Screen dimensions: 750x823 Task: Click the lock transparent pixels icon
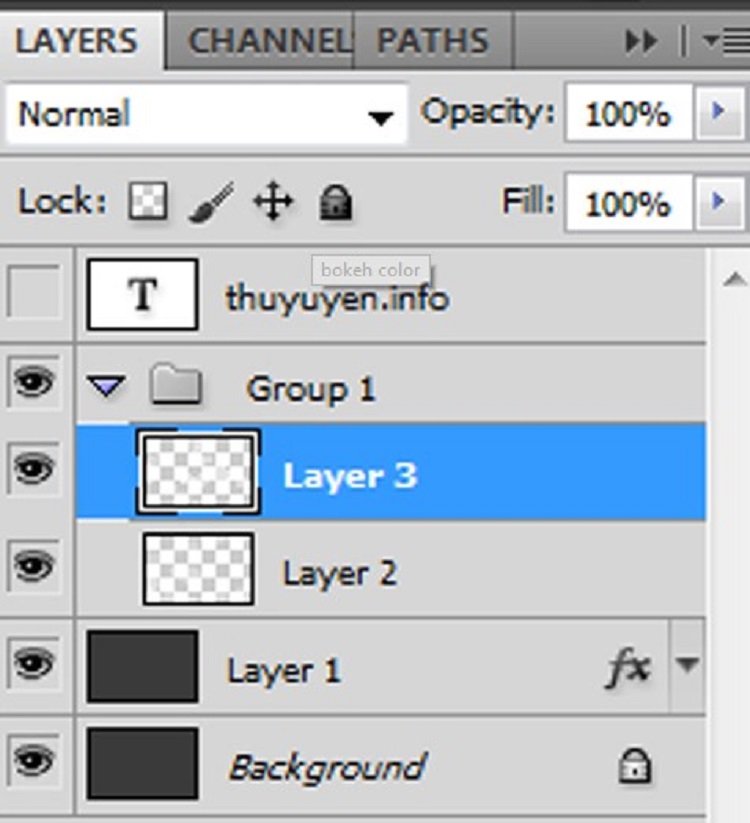click(149, 201)
